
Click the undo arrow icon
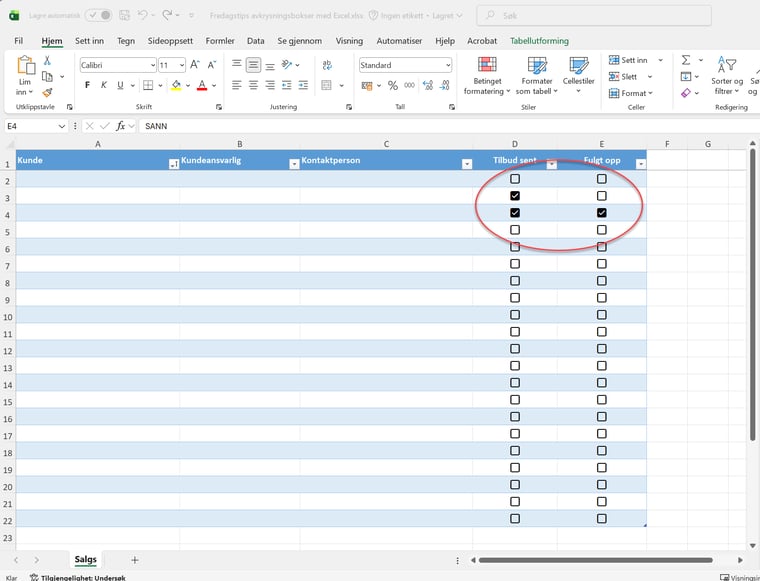tap(142, 15)
